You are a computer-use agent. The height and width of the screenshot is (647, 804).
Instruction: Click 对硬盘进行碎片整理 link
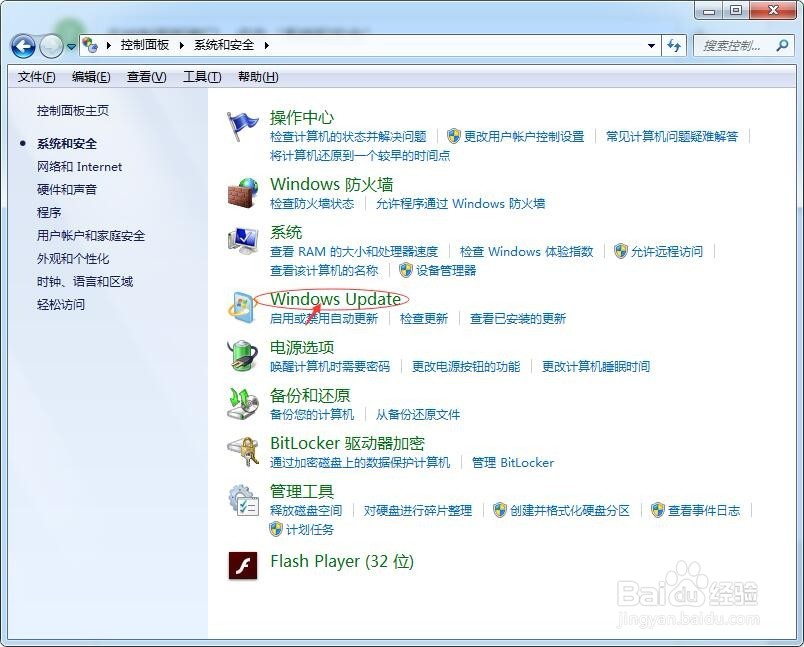pyautogui.click(x=417, y=510)
